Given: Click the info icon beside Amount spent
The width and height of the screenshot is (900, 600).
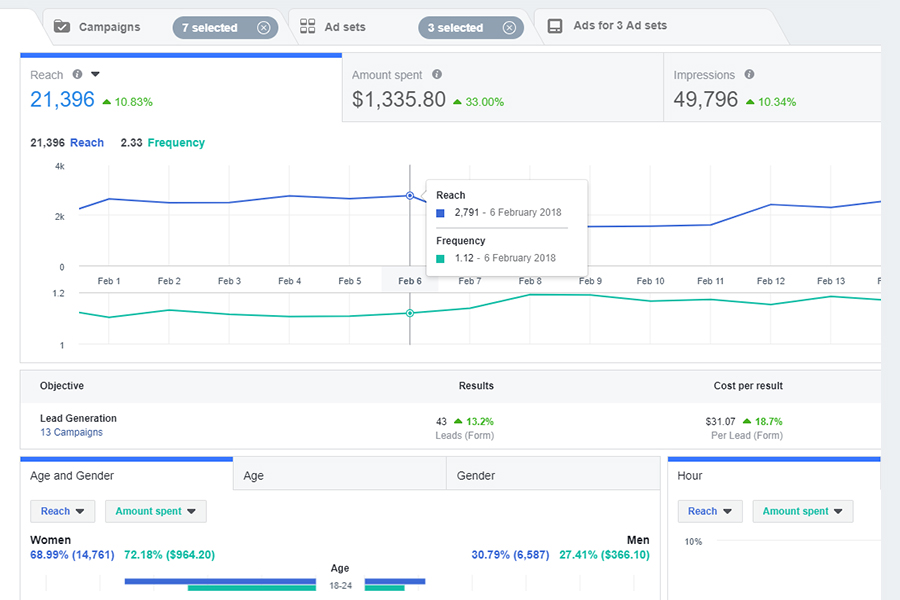Looking at the screenshot, I should 437,75.
